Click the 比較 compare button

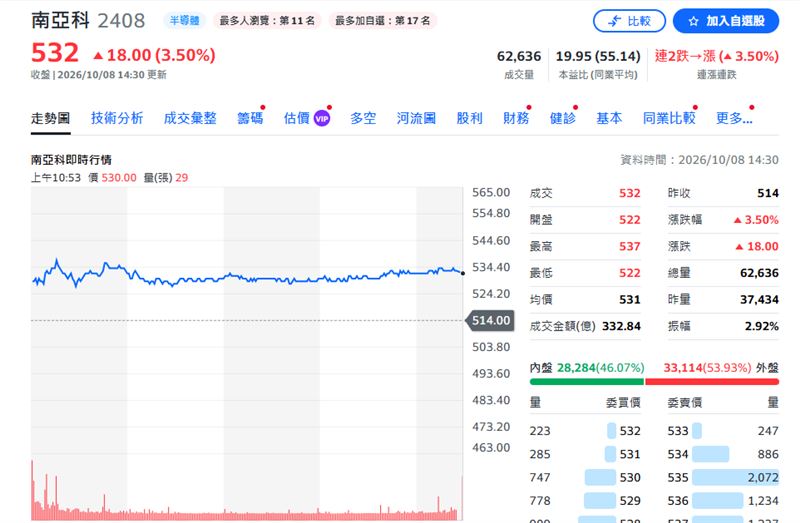click(x=629, y=21)
